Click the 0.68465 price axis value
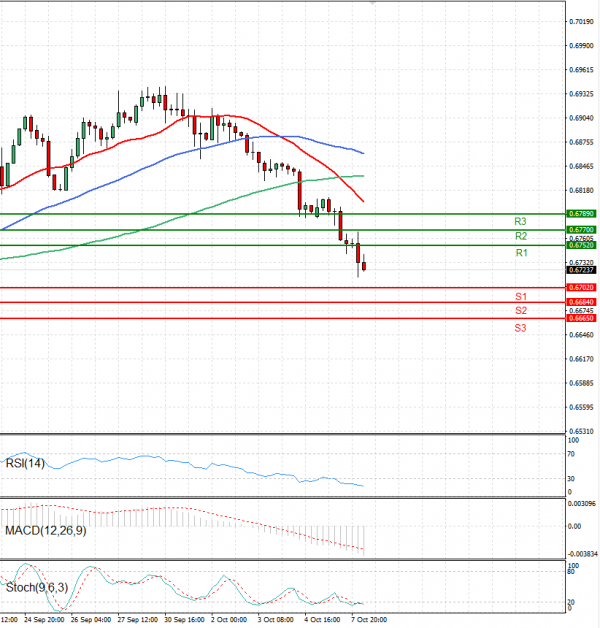The height and width of the screenshot is (628, 600). click(581, 166)
